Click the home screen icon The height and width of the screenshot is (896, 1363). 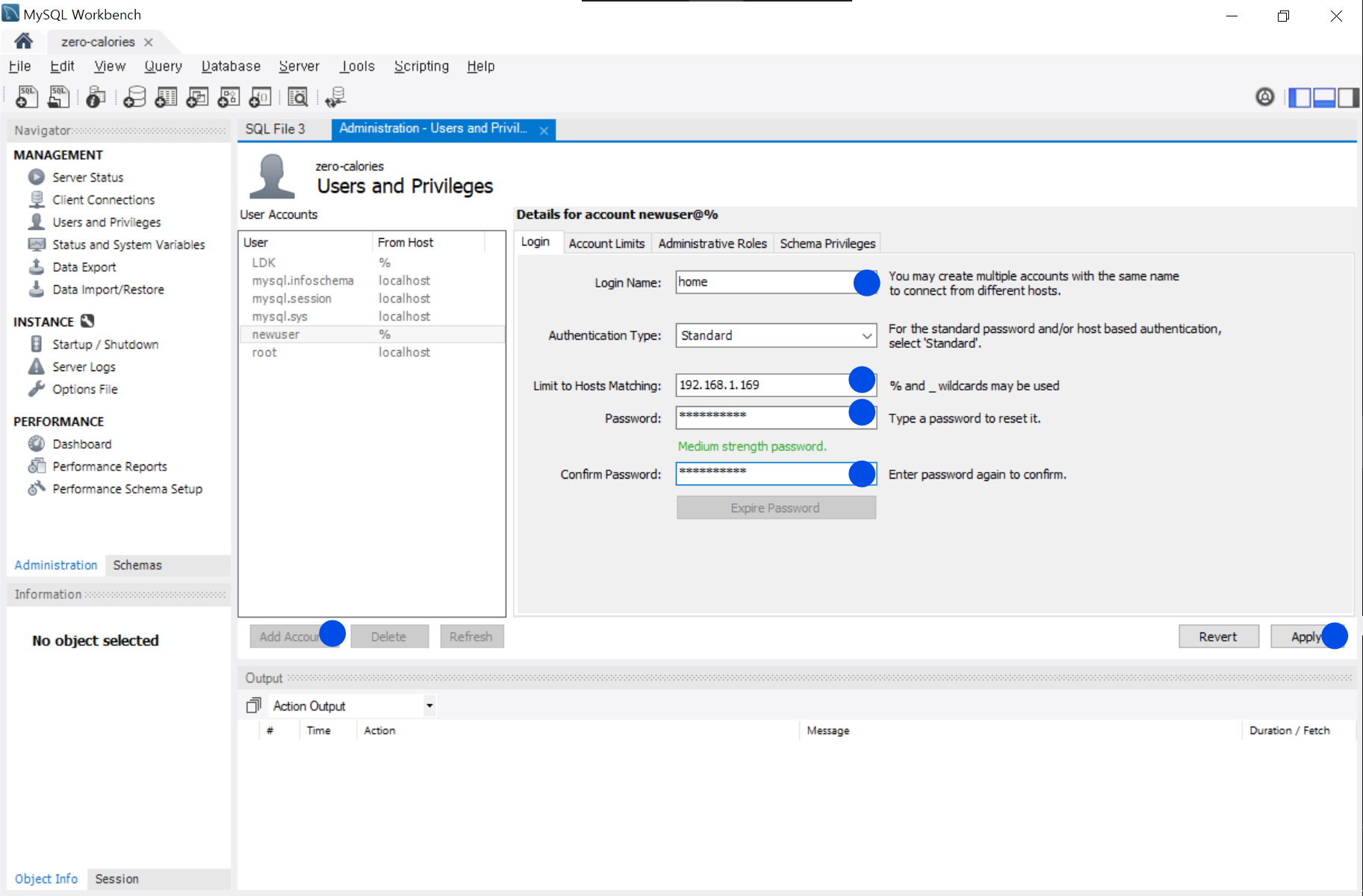coord(23,41)
